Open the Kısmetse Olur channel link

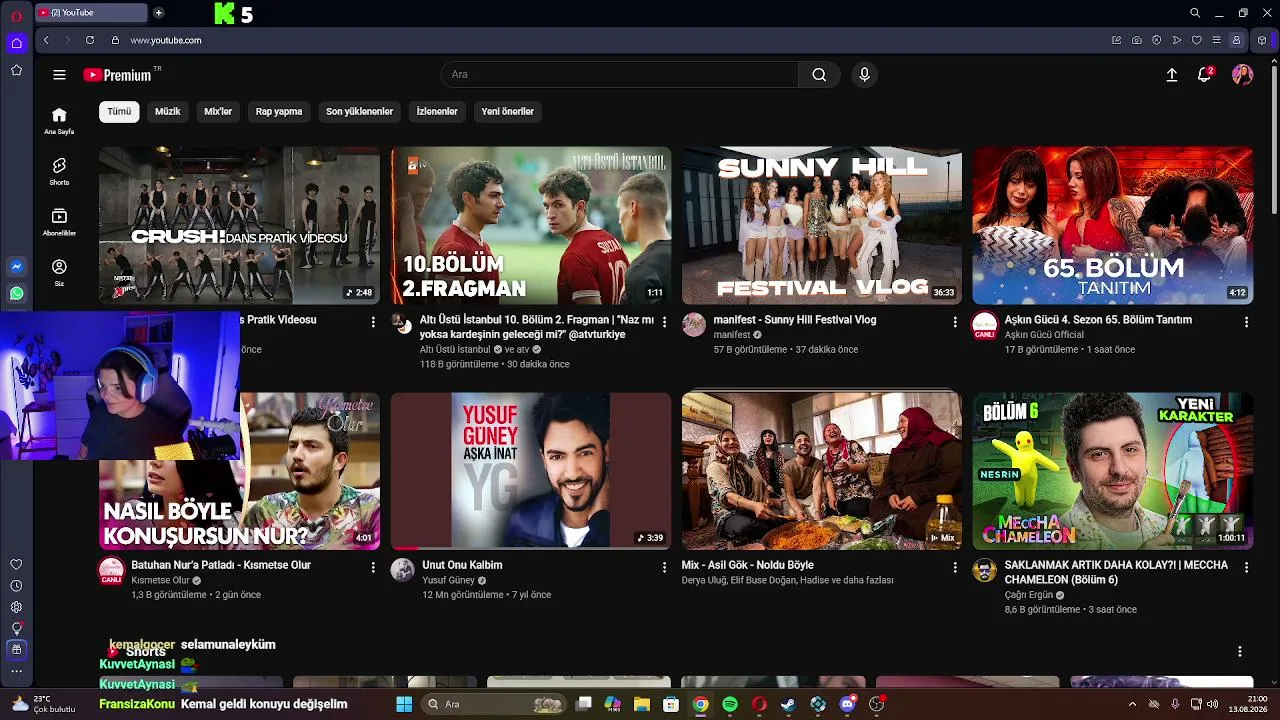pyautogui.click(x=160, y=580)
